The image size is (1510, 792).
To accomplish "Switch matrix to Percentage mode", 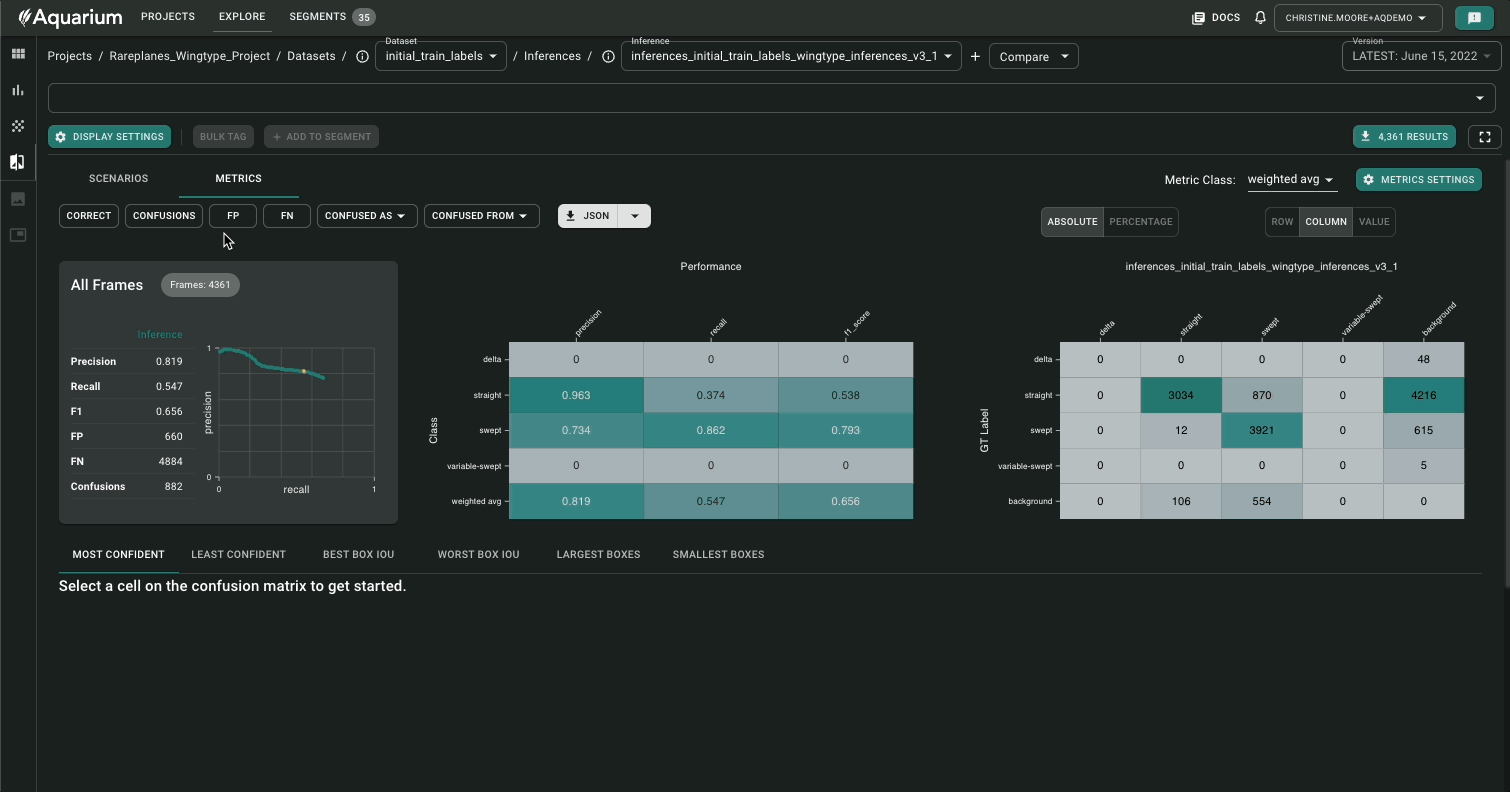I will pos(1141,222).
